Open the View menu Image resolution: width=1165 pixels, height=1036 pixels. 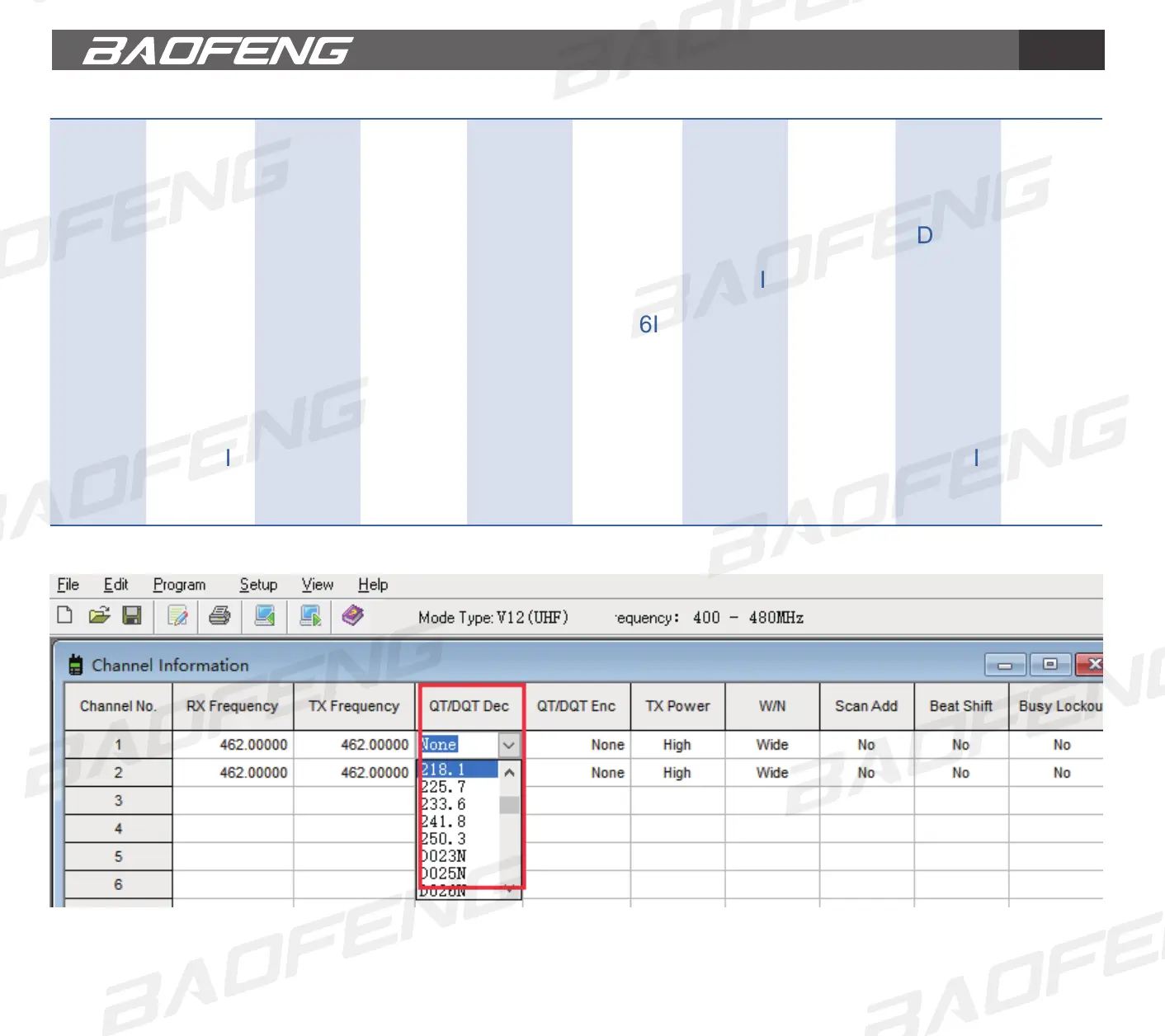[x=318, y=585]
